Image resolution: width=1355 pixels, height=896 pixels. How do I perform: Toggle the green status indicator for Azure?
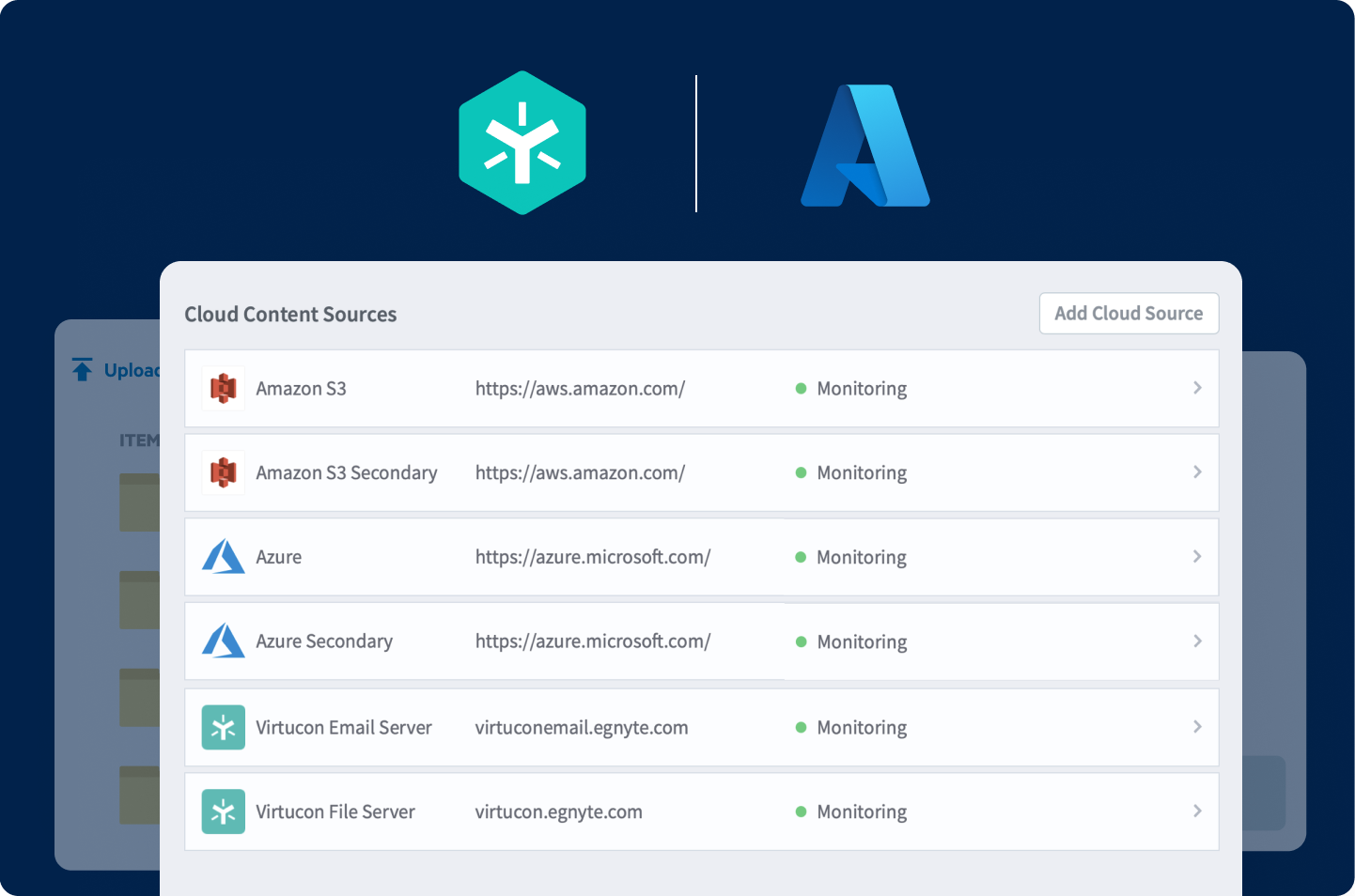pyautogui.click(x=801, y=557)
